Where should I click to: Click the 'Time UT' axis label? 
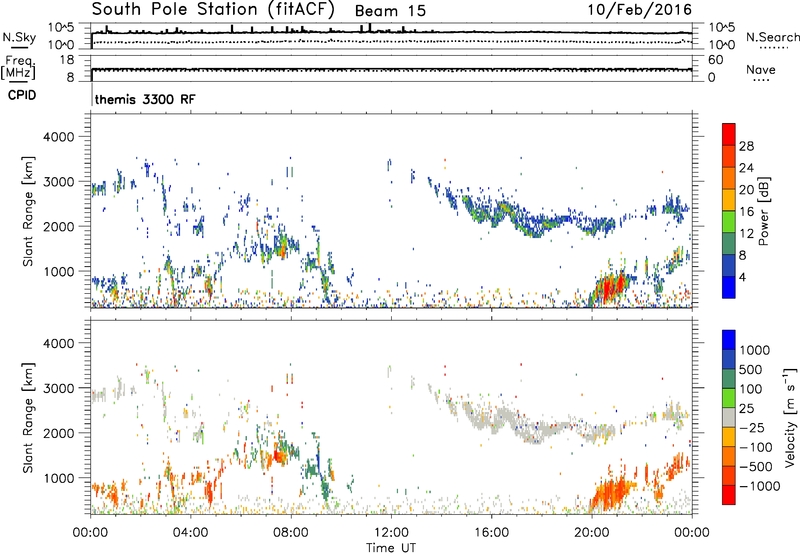pos(391,548)
